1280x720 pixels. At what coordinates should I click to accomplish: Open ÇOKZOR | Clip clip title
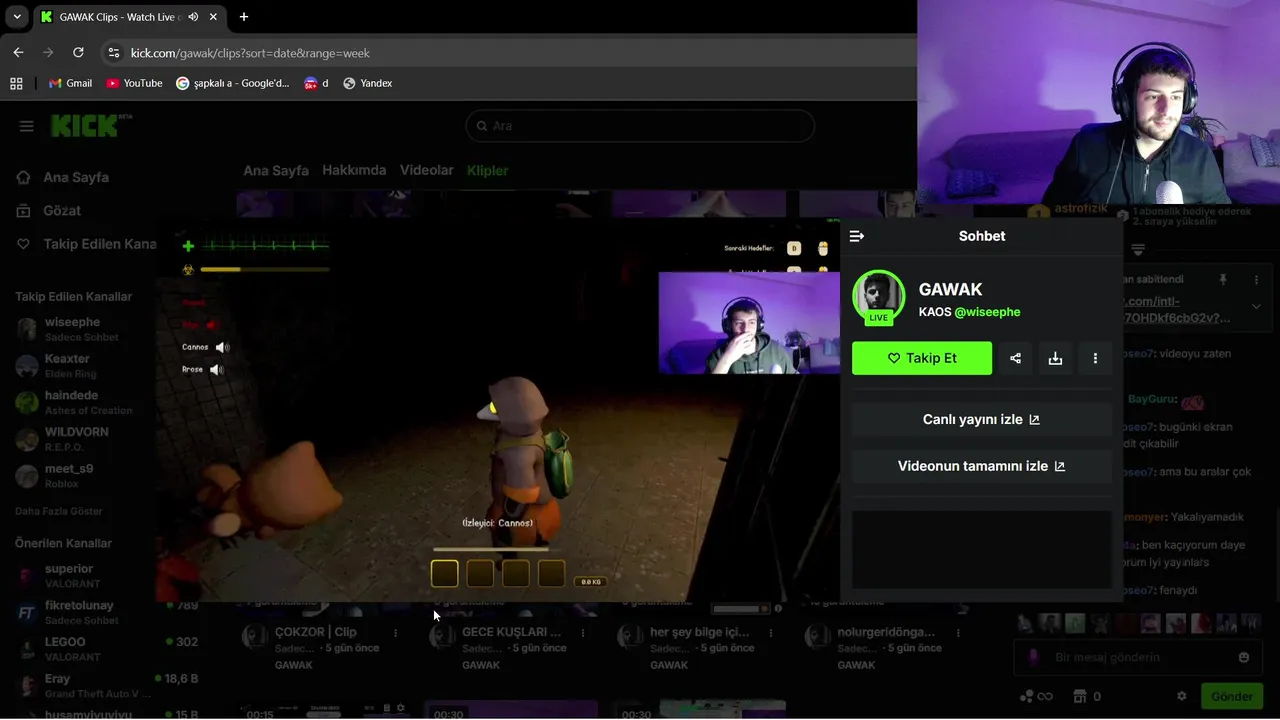[x=316, y=632]
